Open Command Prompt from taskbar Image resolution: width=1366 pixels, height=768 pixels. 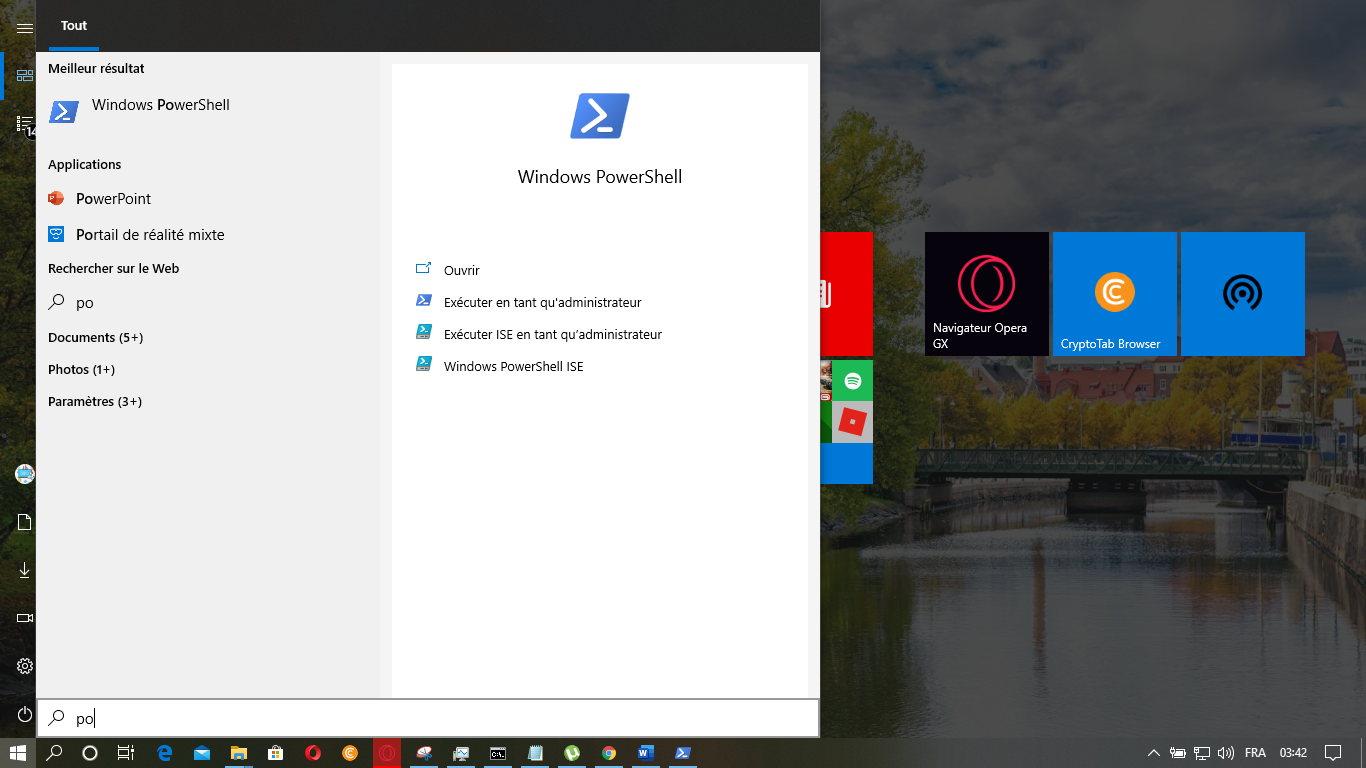(498, 753)
